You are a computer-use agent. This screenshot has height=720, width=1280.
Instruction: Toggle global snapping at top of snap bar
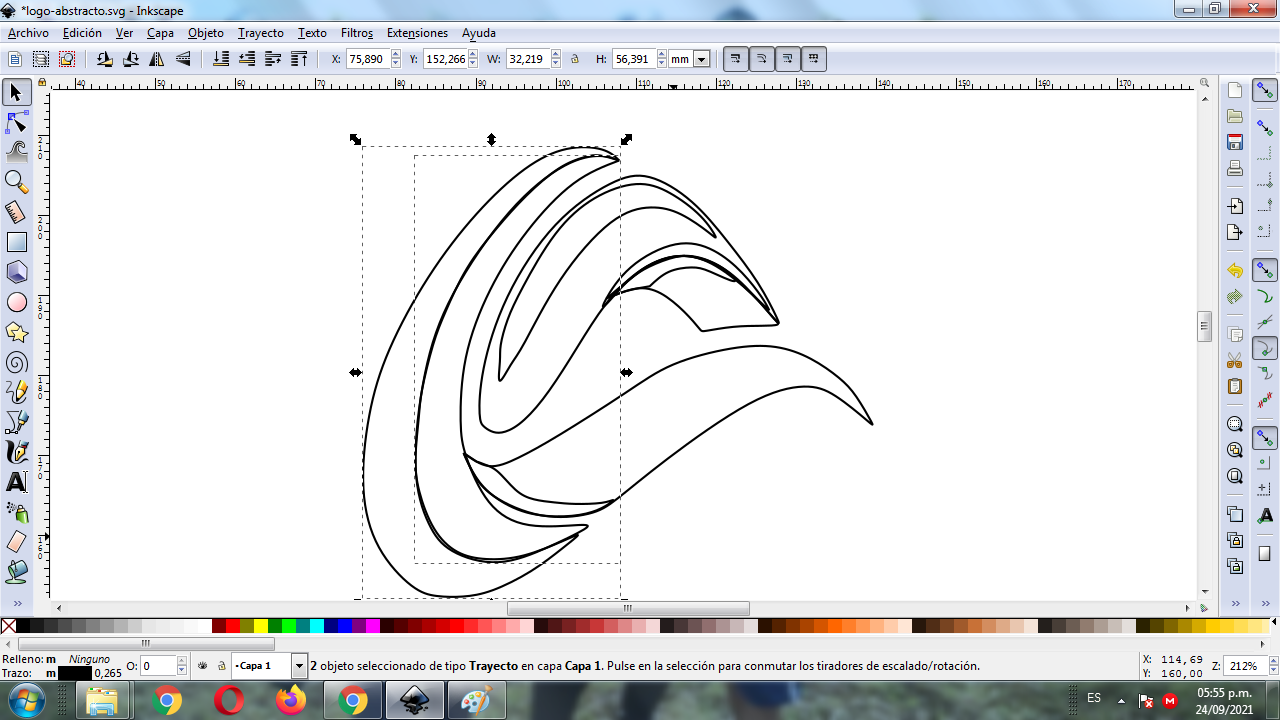(1265, 91)
